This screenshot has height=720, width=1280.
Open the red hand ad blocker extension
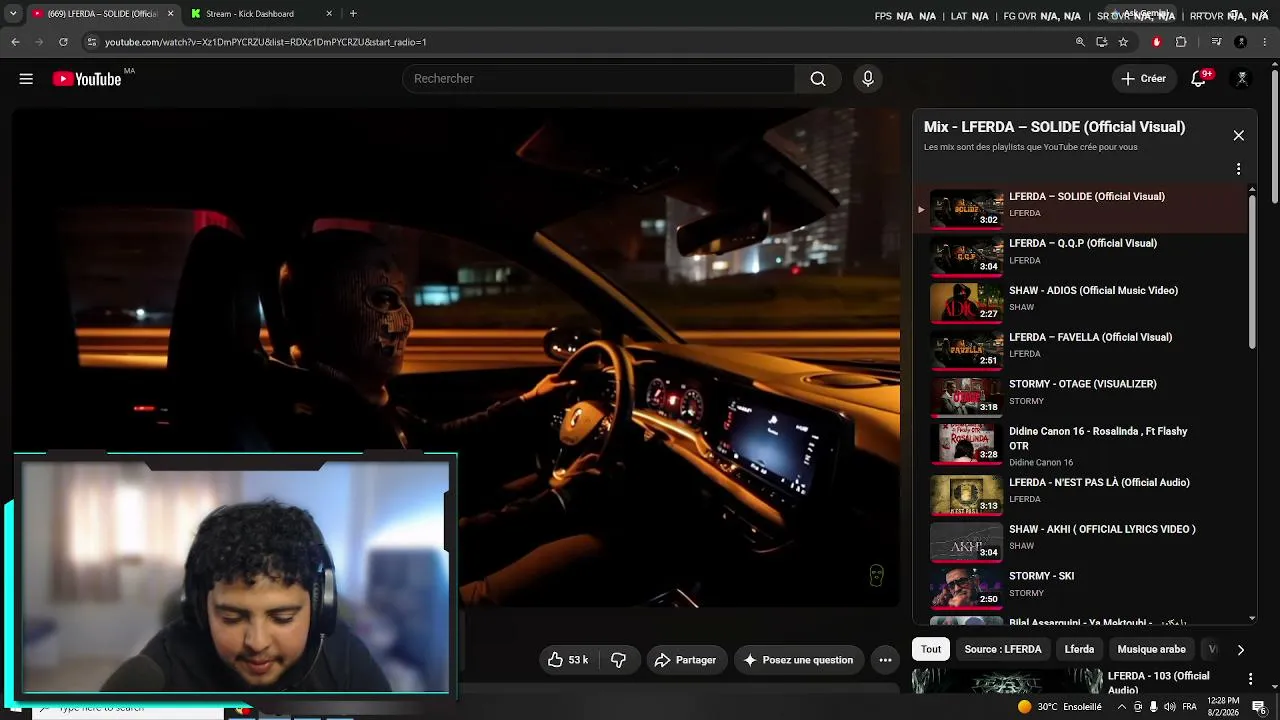(x=1157, y=42)
